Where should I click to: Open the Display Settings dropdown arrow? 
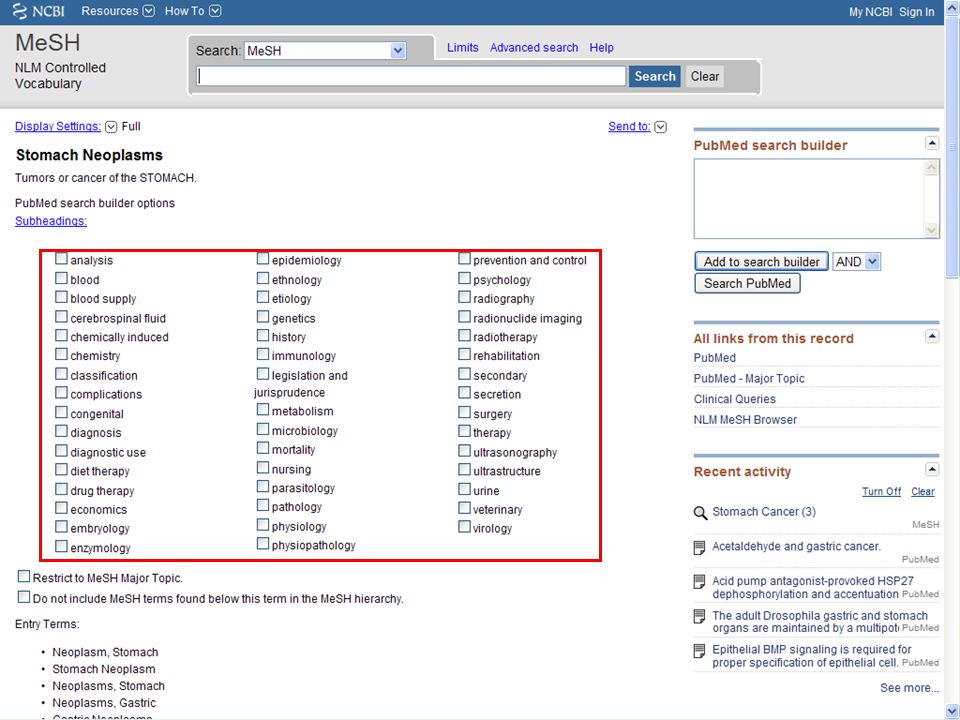111,127
